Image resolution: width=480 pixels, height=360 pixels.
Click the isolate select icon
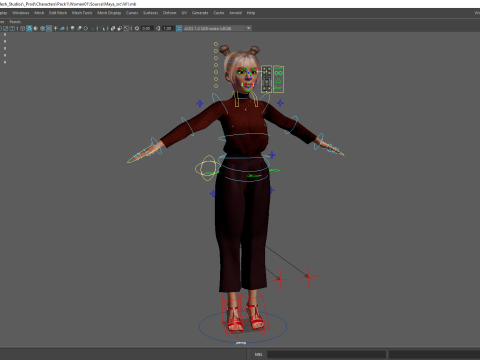click(102, 28)
